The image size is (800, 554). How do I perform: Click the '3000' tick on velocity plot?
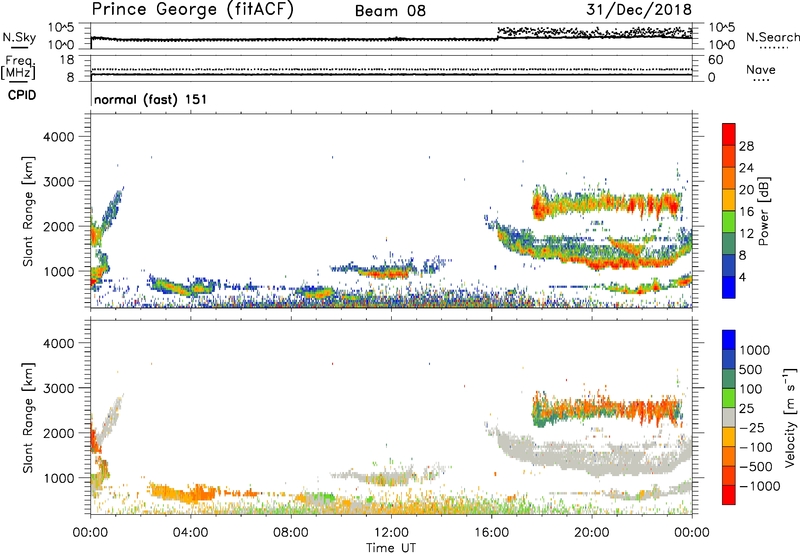(58, 388)
